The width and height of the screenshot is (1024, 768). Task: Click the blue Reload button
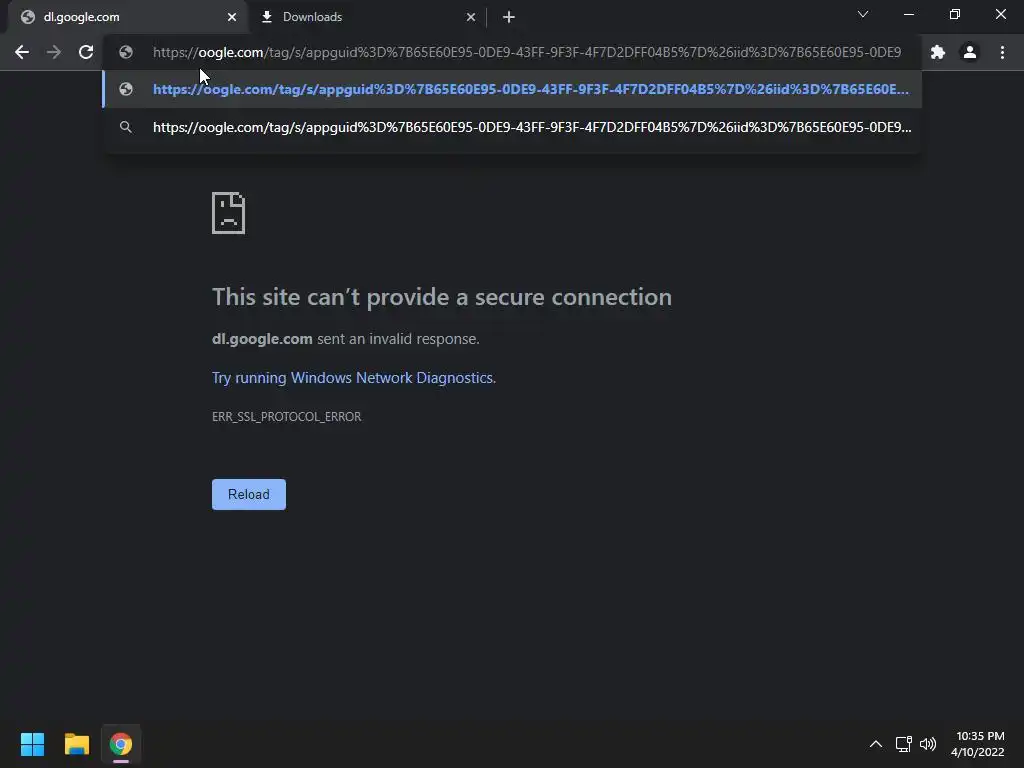[248, 494]
